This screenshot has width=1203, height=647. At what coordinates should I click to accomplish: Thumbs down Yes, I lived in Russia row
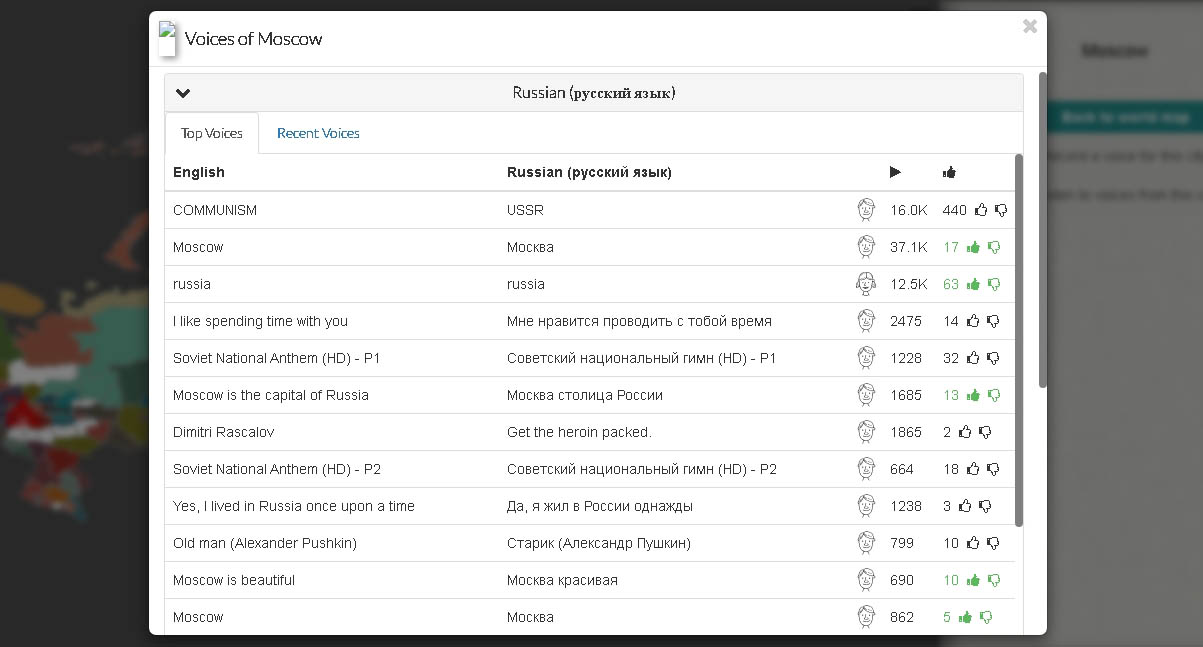point(985,506)
